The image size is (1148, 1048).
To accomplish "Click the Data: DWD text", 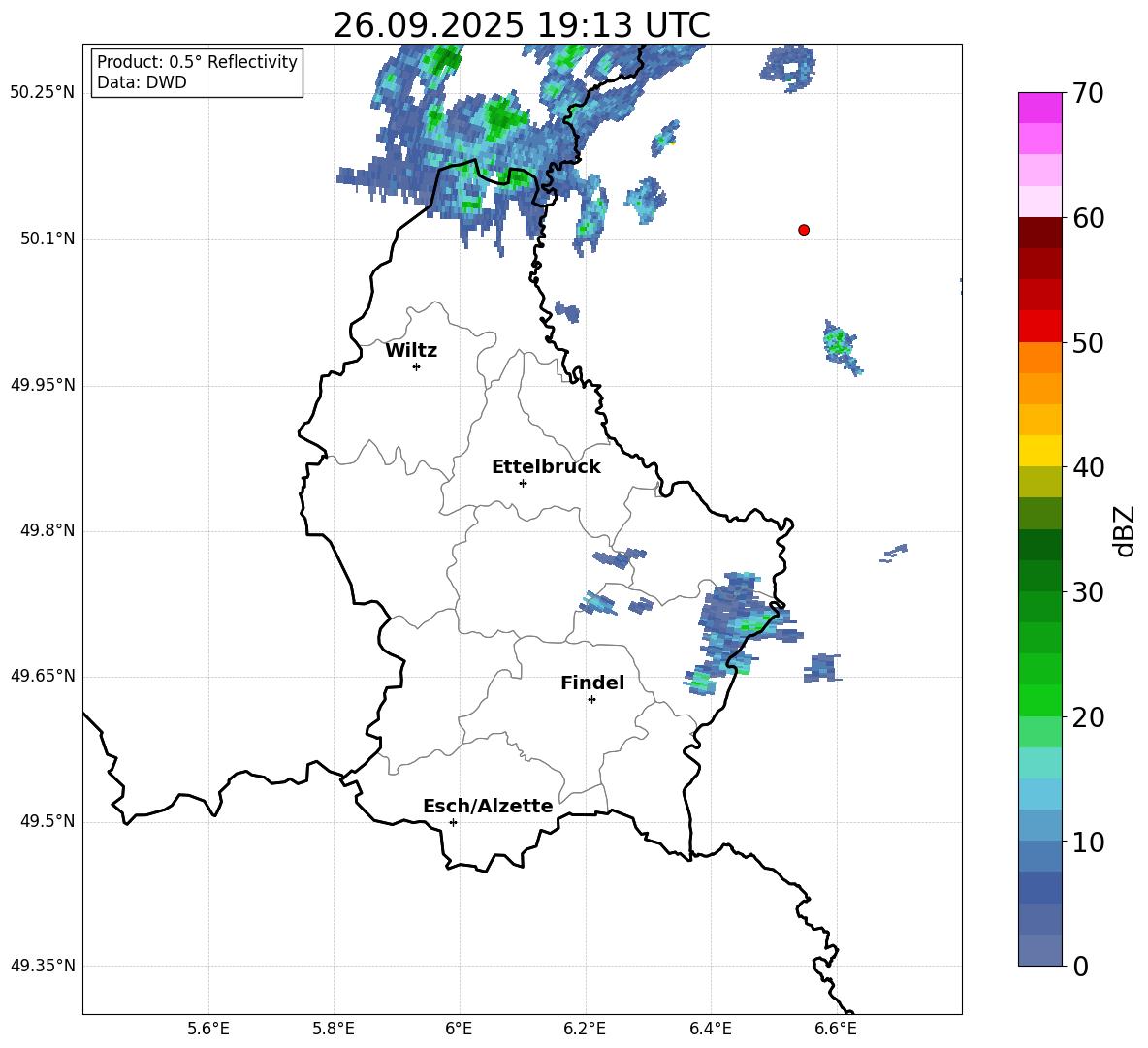I will click(x=142, y=82).
